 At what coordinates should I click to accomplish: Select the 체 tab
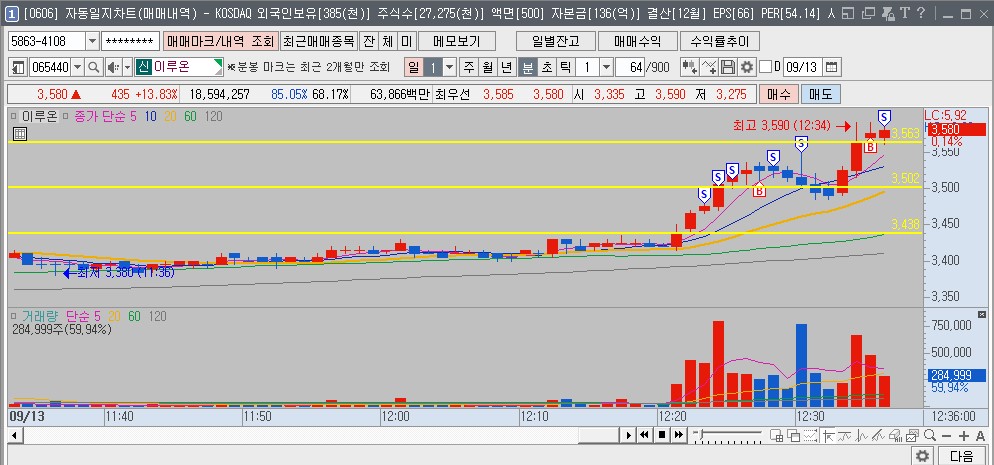pyautogui.click(x=387, y=42)
